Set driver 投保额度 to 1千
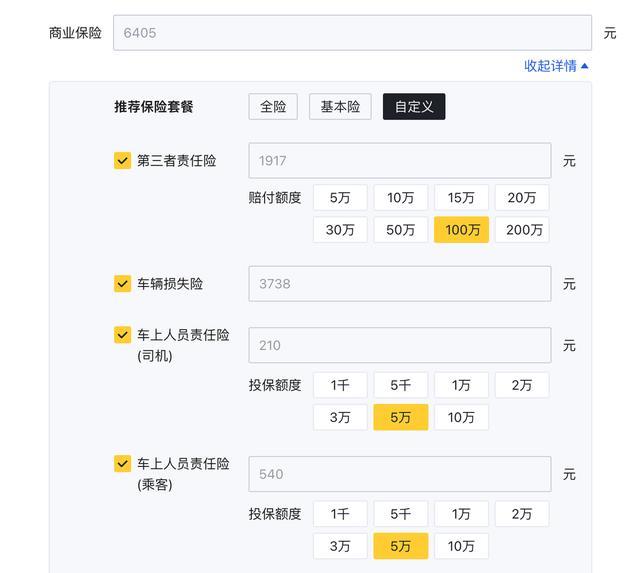The height and width of the screenshot is (573, 640). pos(340,385)
